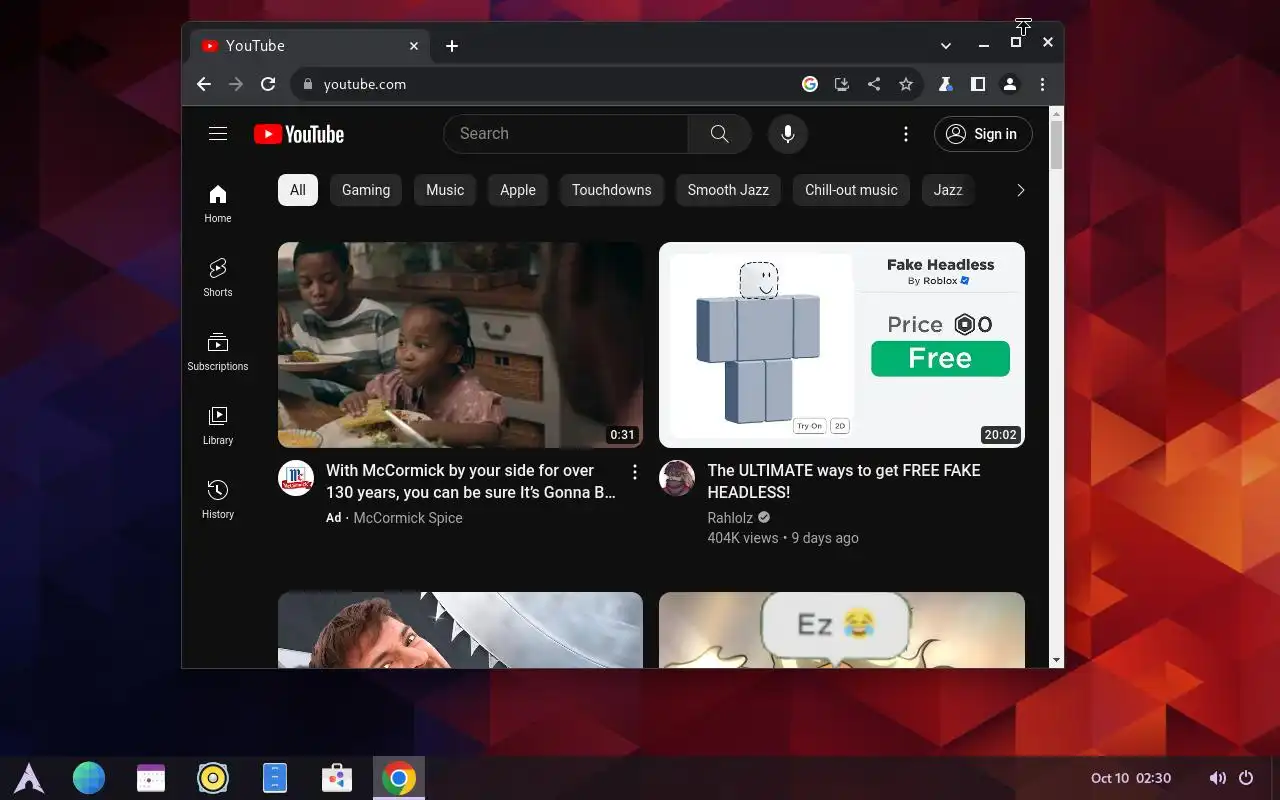Screen dimensions: 1280x800
Task: Show more category chips right arrow
Action: pyautogui.click(x=1020, y=190)
